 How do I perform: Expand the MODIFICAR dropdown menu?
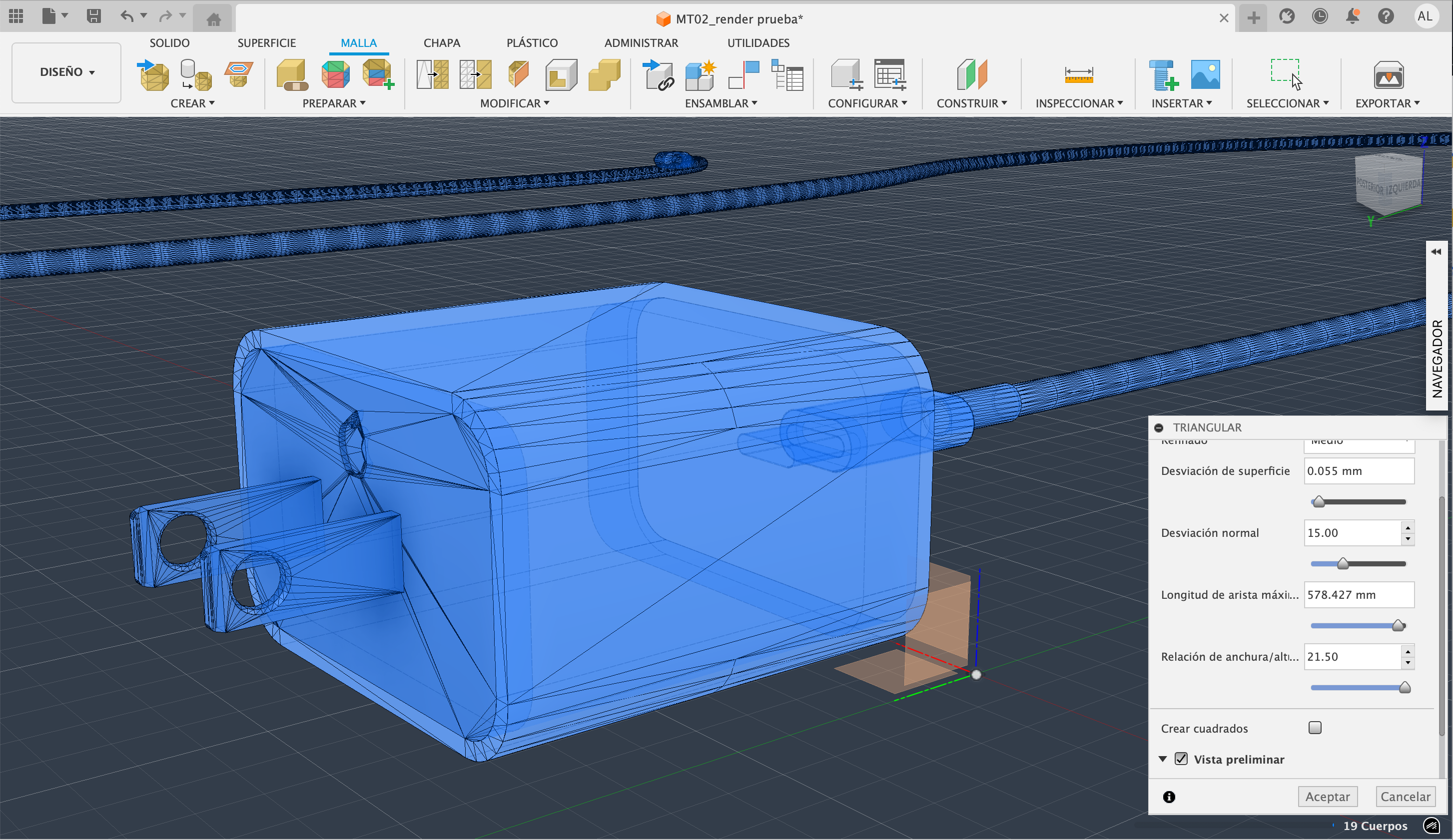[514, 103]
